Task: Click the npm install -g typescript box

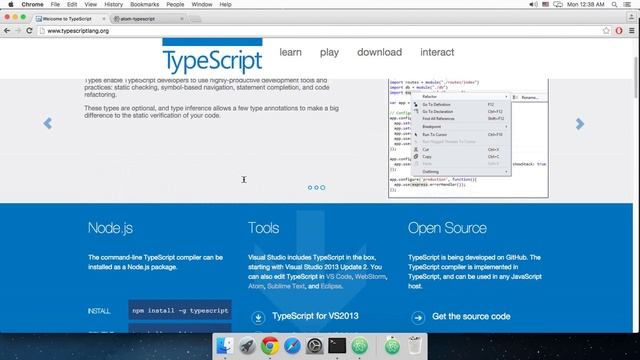Action: (x=180, y=311)
